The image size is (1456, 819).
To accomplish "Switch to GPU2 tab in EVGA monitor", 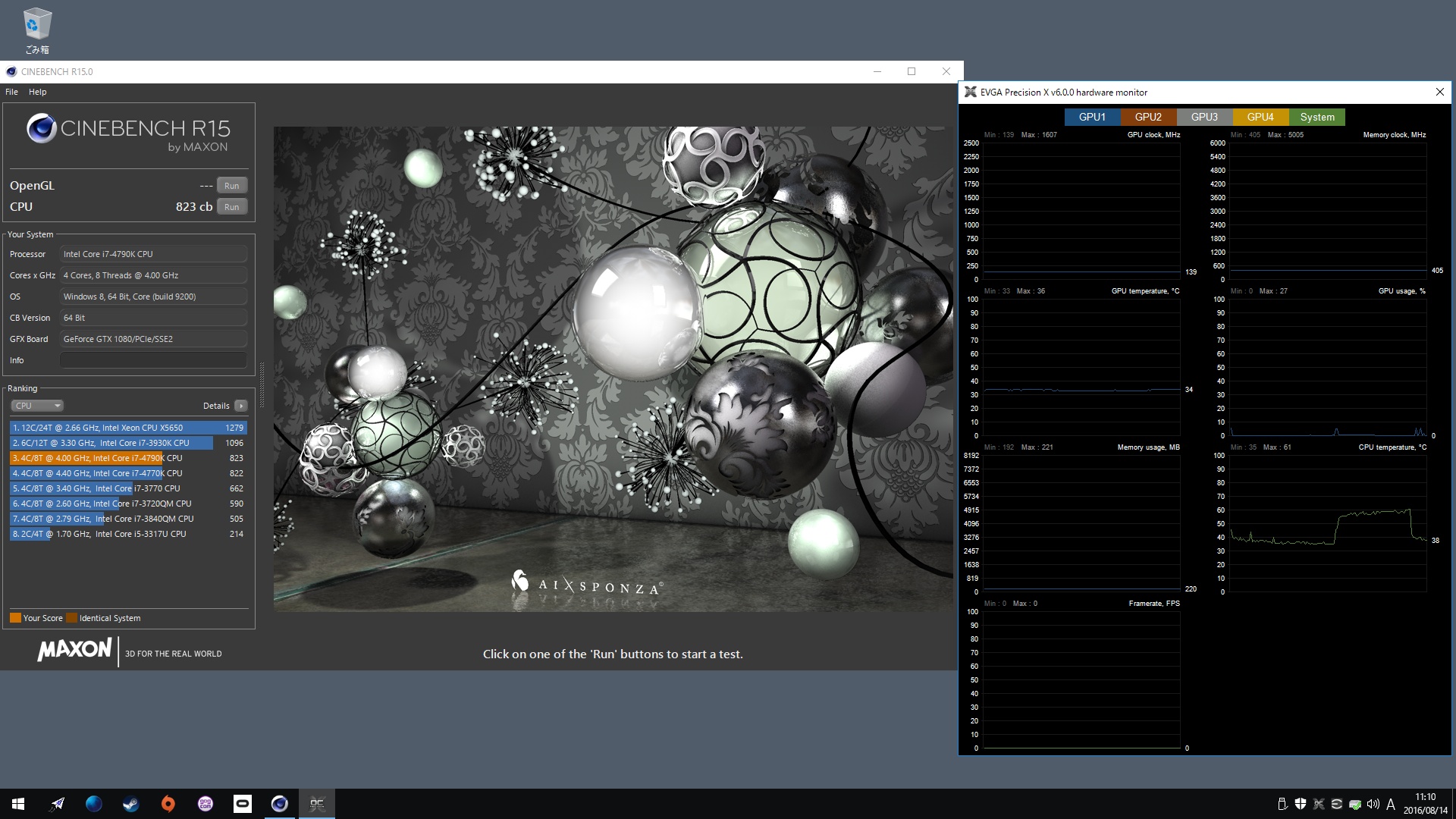I will (x=1148, y=117).
